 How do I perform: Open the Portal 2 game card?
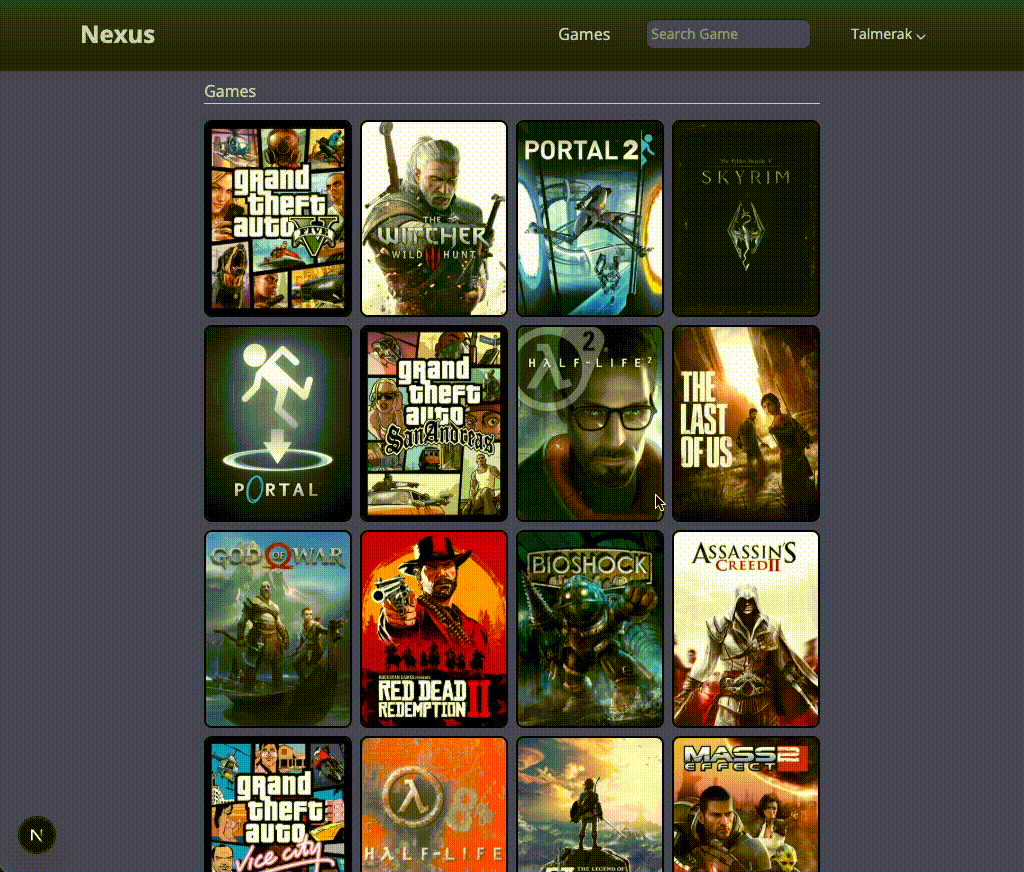coord(590,218)
